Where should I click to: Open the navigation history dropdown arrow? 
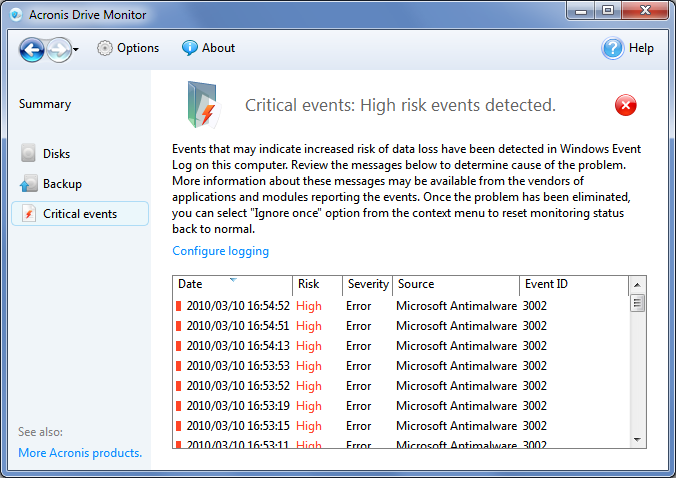coord(76,50)
